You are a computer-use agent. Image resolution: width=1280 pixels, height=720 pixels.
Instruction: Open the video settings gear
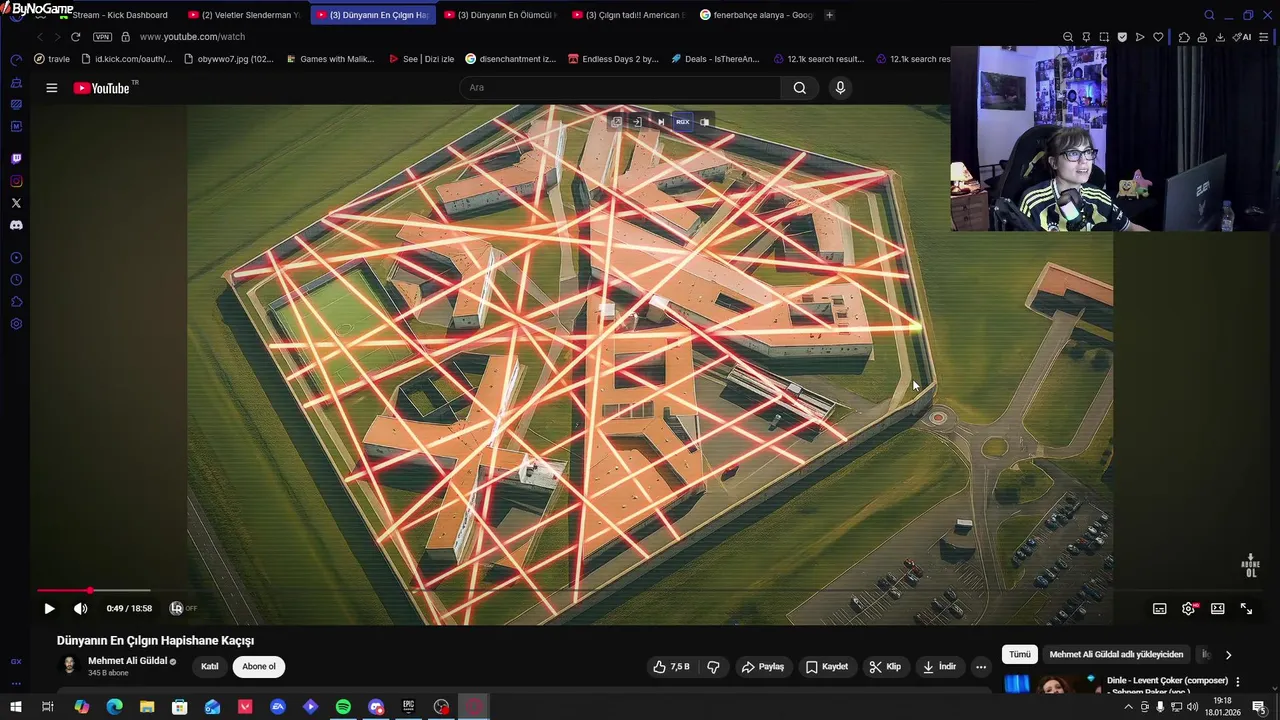pos(1189,608)
